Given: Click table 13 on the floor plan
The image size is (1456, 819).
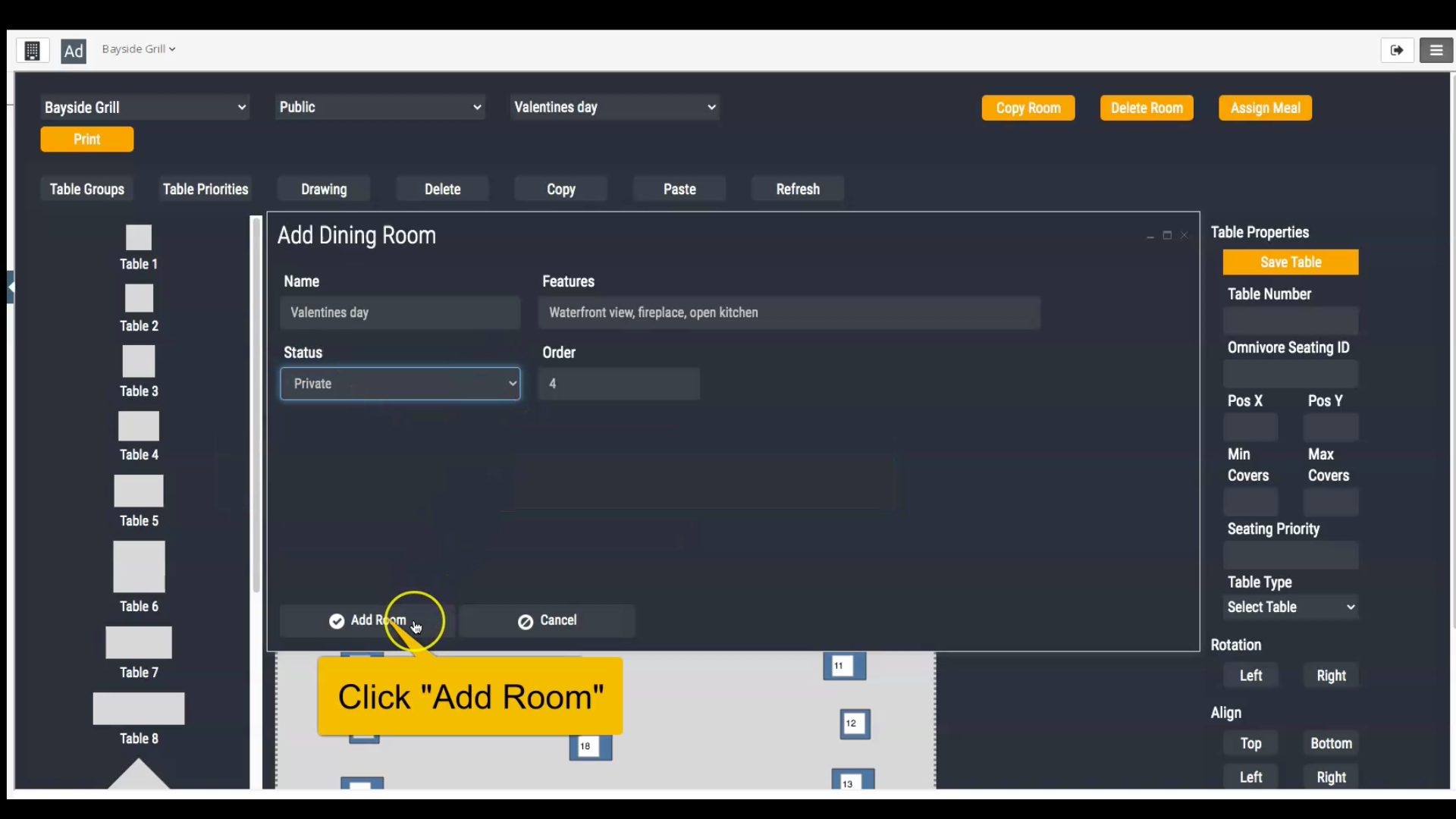Looking at the screenshot, I should 853,781.
